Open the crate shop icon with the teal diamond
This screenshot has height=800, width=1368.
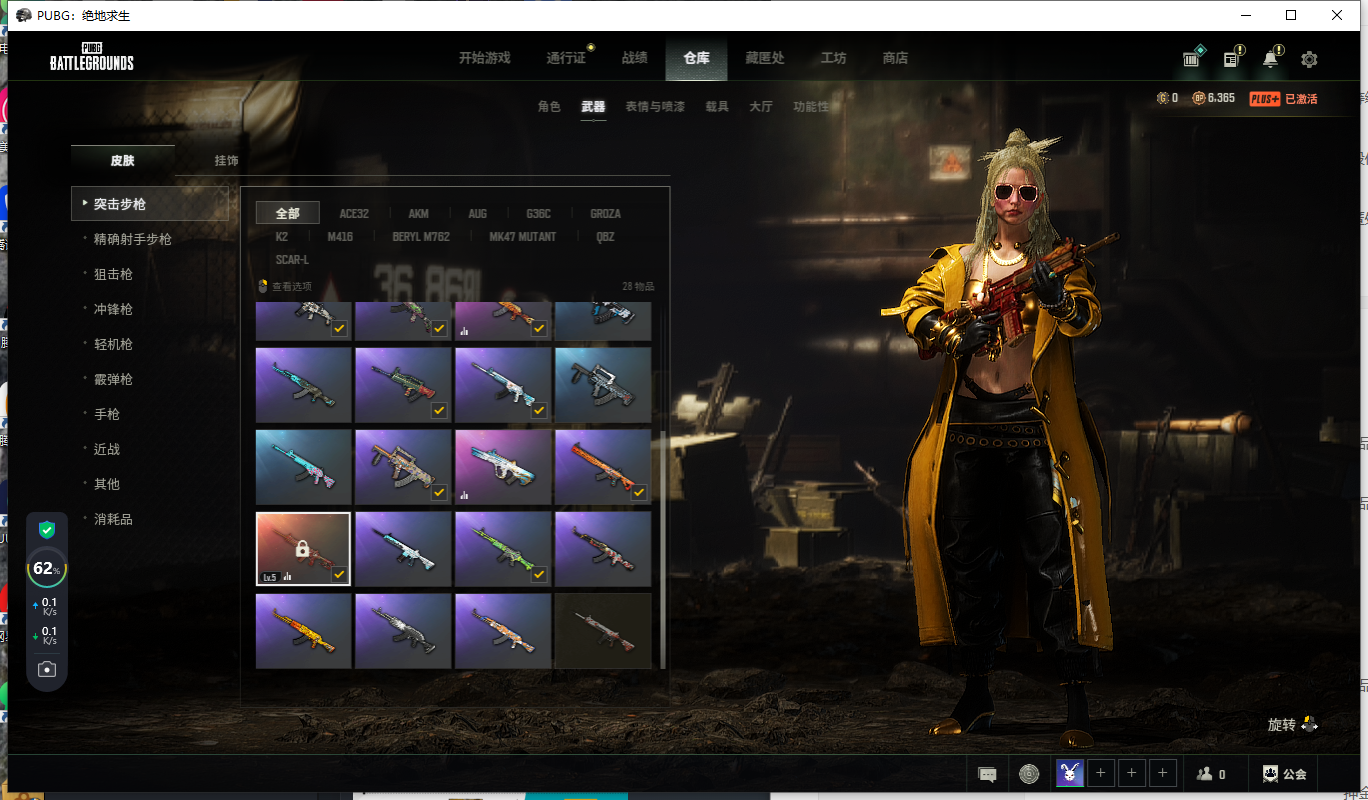point(1192,58)
